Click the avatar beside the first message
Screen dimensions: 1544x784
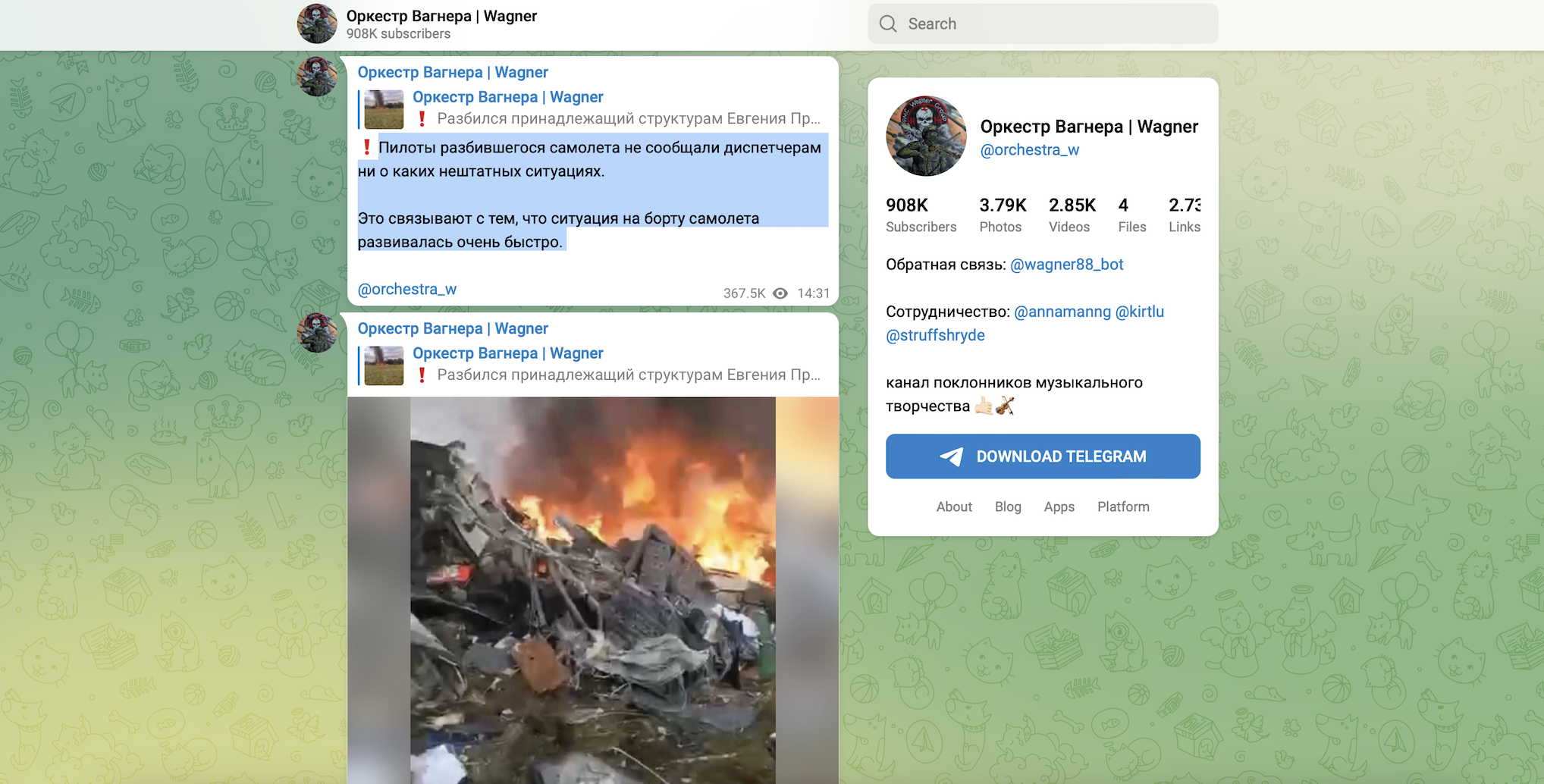click(317, 77)
